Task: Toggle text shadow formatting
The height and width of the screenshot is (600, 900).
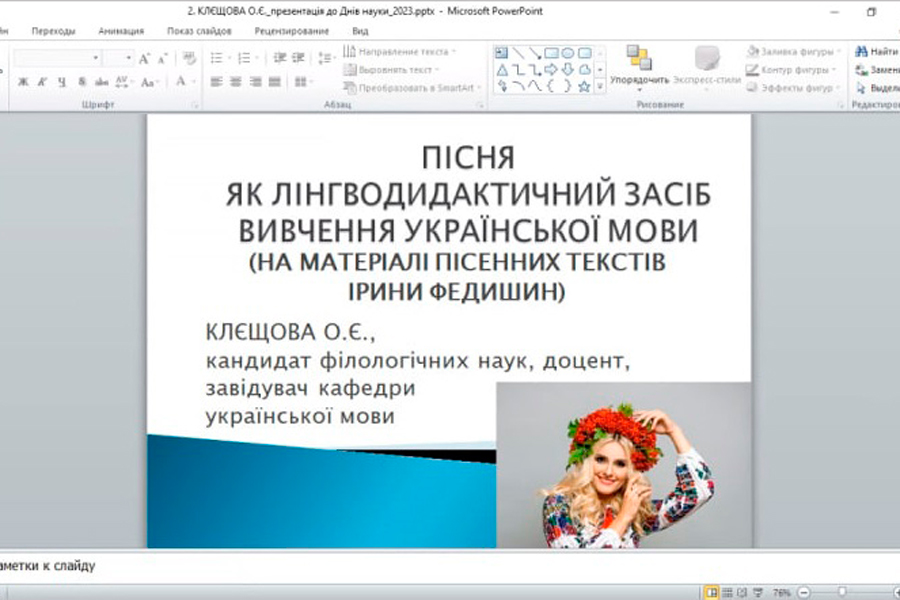Action: 82,82
